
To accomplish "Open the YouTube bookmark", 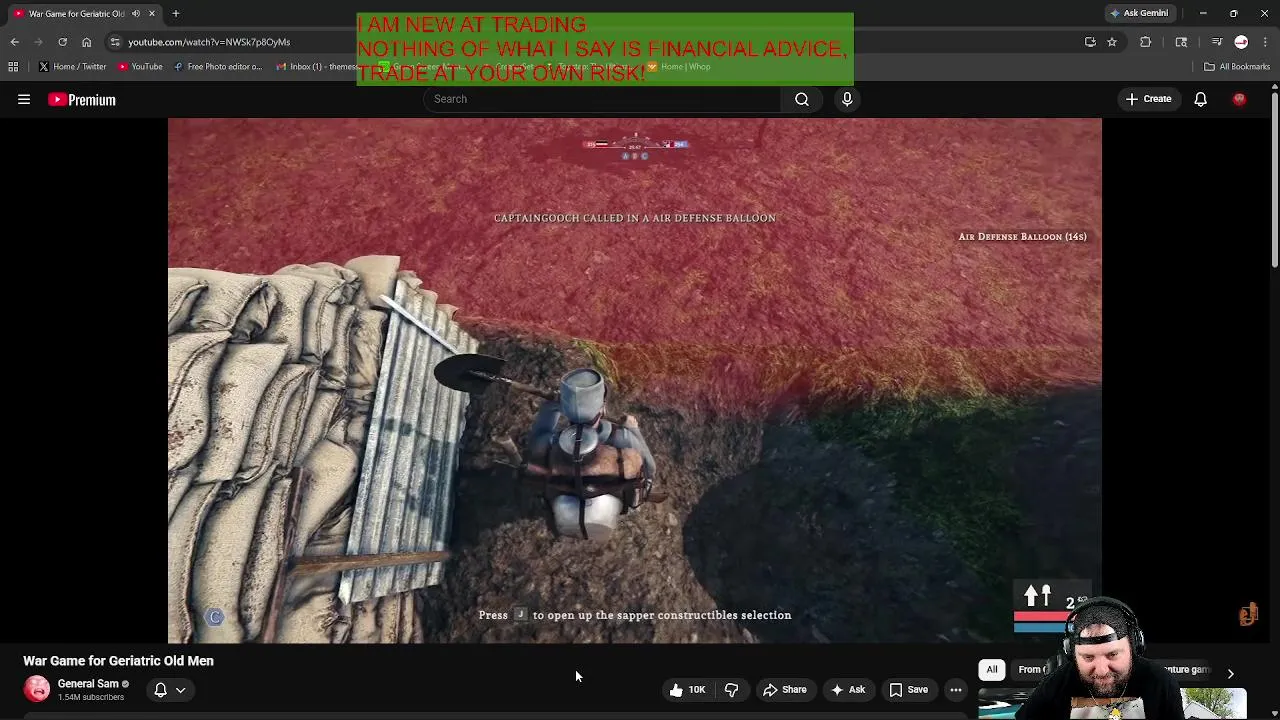I will [140, 67].
